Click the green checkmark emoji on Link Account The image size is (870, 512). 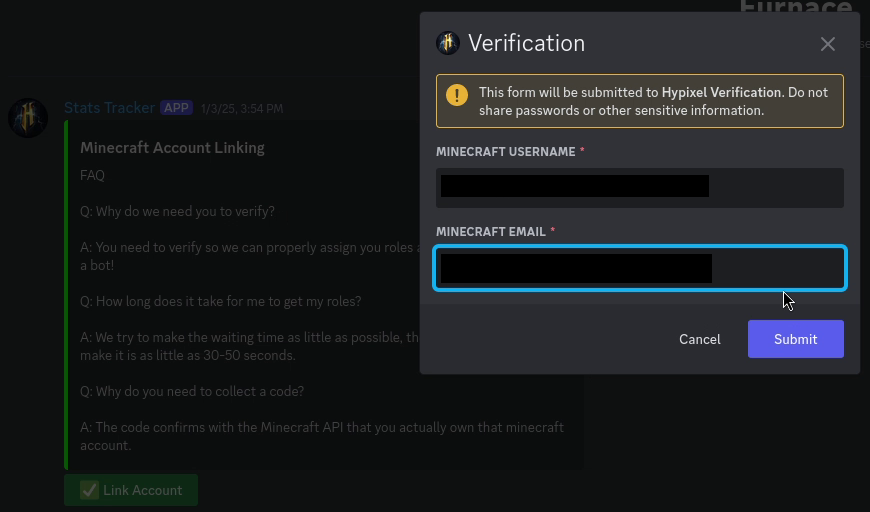(89, 490)
